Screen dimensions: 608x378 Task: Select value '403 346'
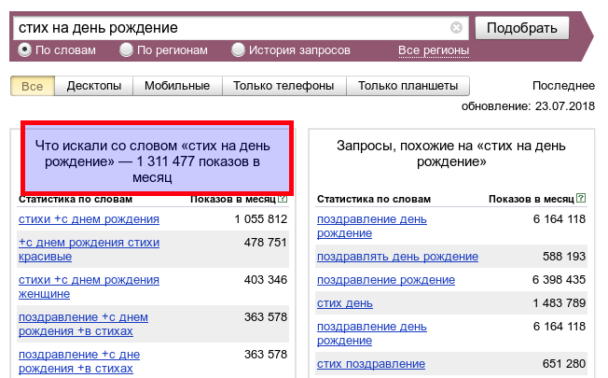click(x=266, y=280)
